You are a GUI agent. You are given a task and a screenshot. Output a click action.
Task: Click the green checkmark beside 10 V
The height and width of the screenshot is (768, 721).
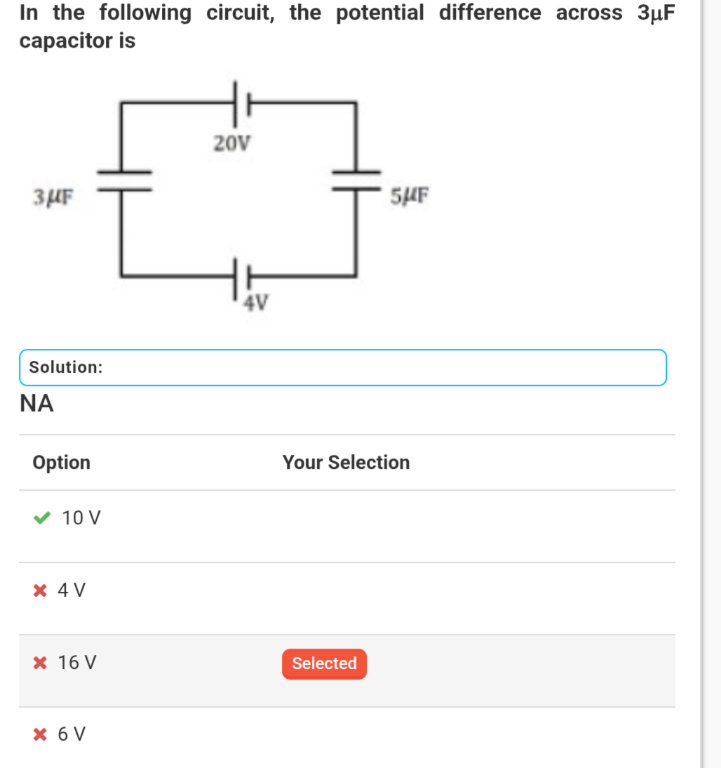click(42, 518)
